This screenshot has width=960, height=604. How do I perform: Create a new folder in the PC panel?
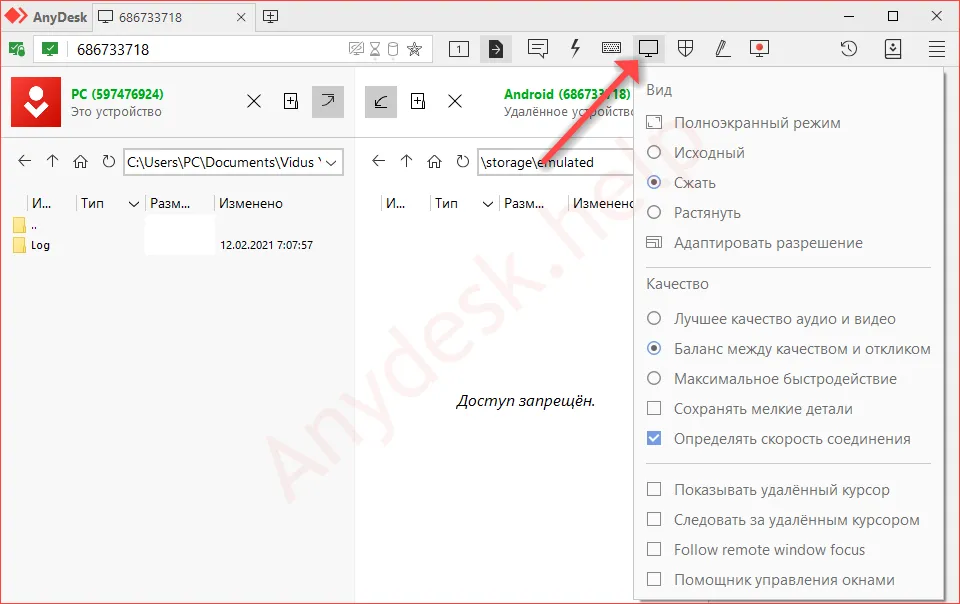pos(291,101)
